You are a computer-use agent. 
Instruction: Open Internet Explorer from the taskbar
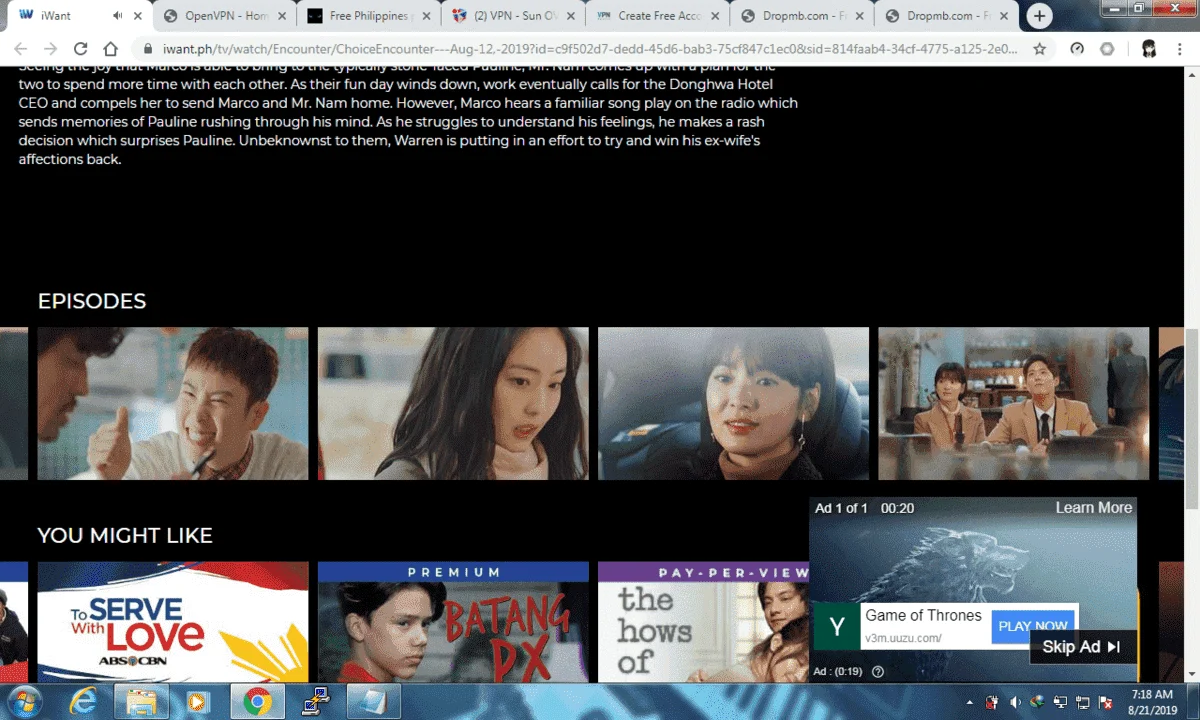(x=82, y=702)
